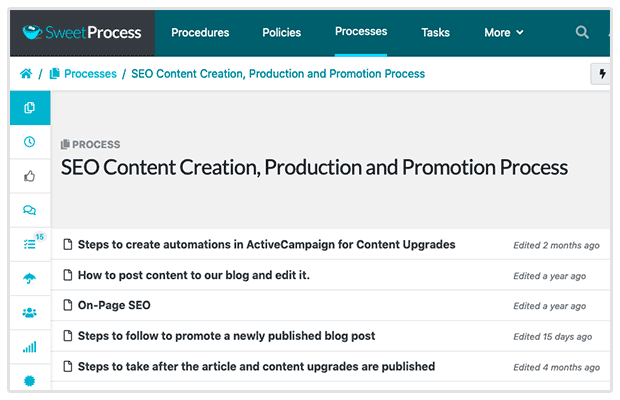
Task: Open Steps to follow to promote blog post
Action: coord(227,336)
